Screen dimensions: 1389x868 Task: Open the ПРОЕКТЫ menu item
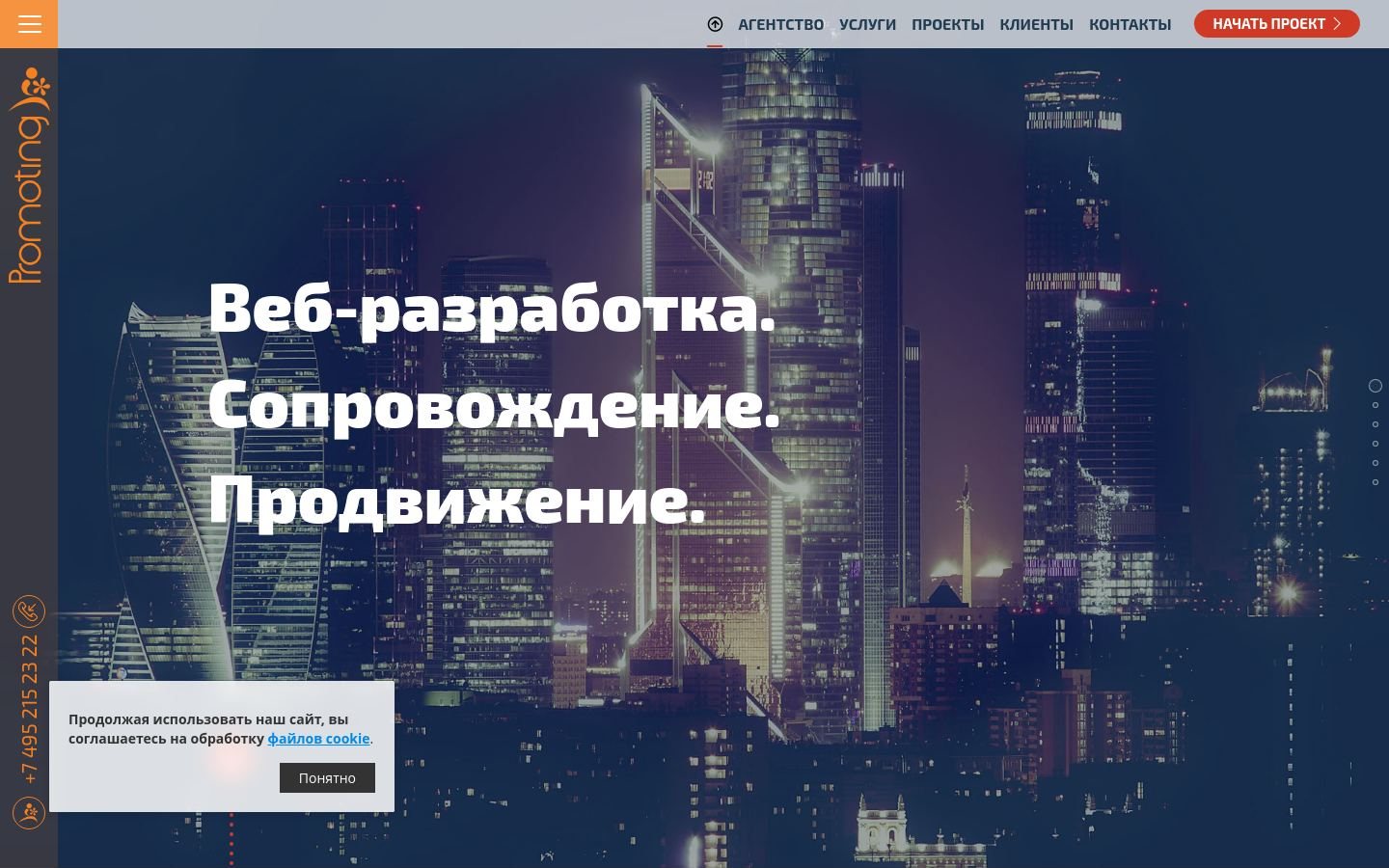[x=947, y=24]
